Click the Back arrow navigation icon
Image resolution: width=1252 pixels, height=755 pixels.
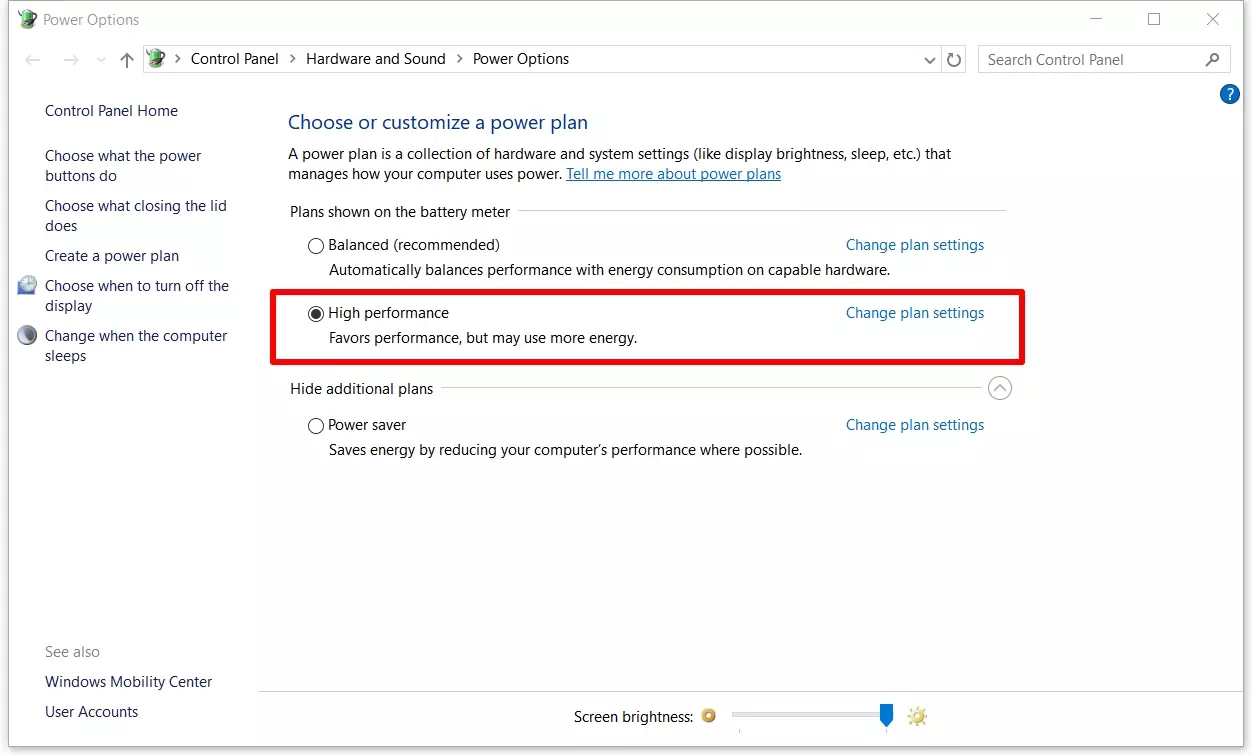pos(33,60)
